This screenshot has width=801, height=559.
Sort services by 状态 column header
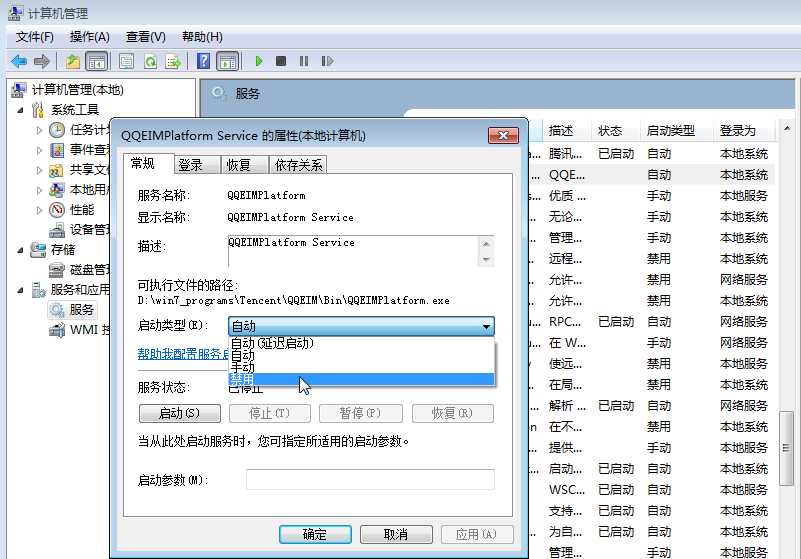tap(615, 131)
